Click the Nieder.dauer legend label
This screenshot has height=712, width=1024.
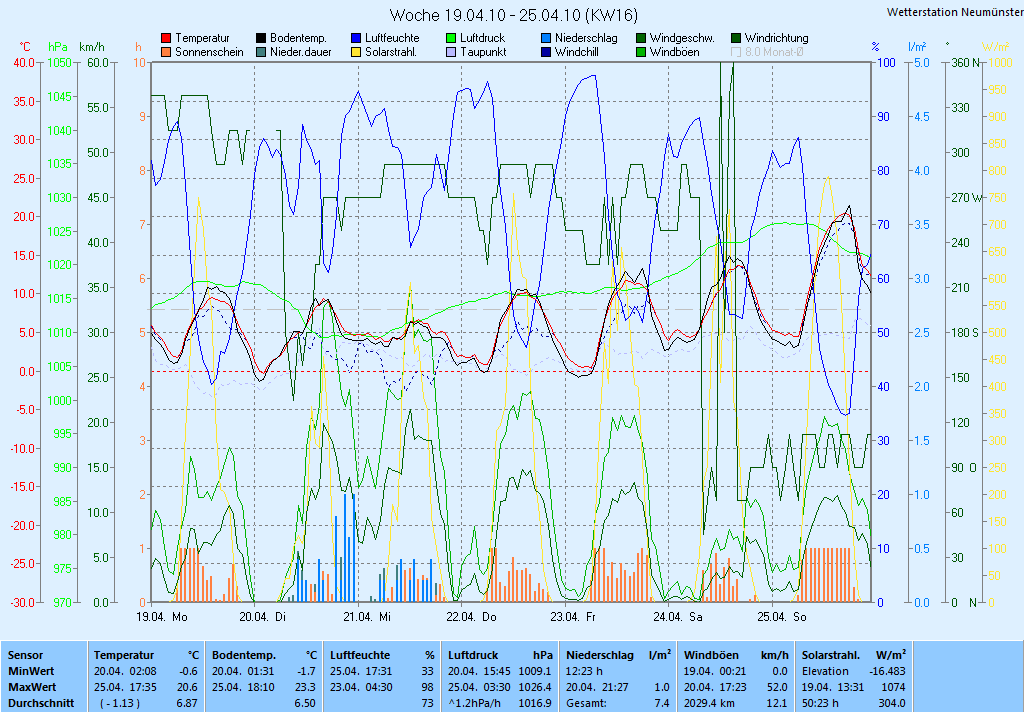(300, 52)
